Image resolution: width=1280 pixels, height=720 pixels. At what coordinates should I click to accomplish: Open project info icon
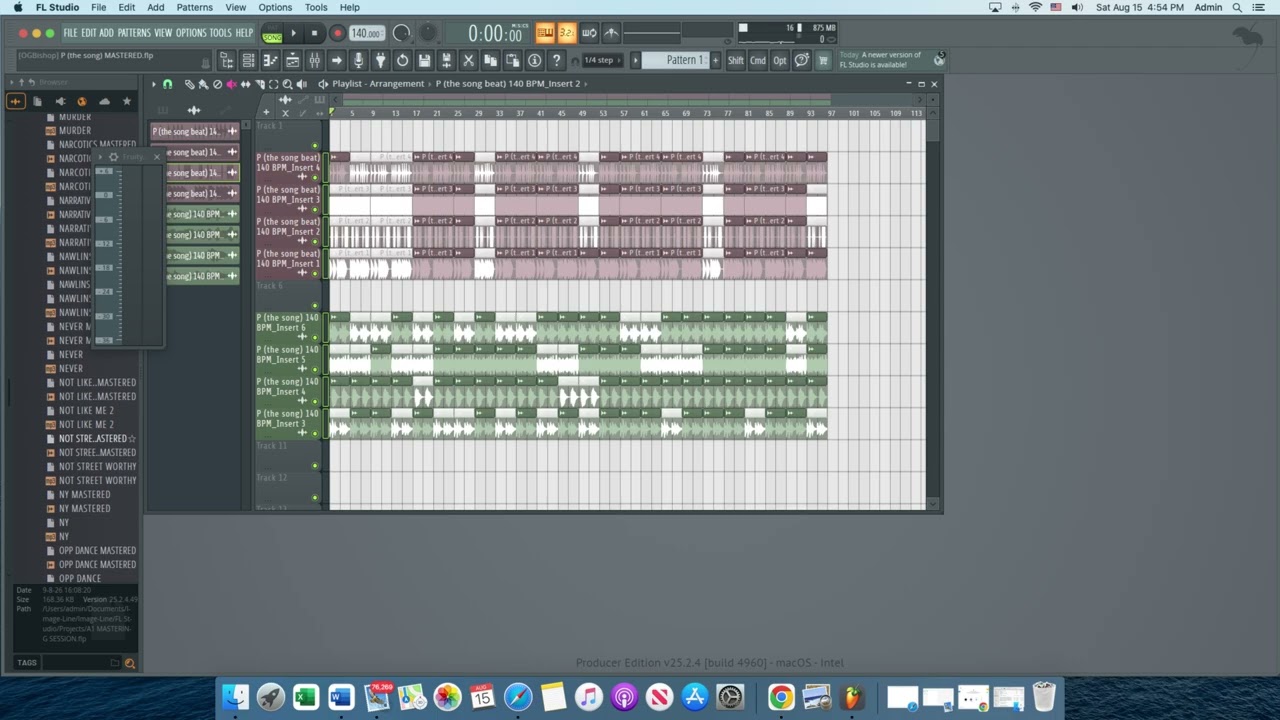coord(535,61)
